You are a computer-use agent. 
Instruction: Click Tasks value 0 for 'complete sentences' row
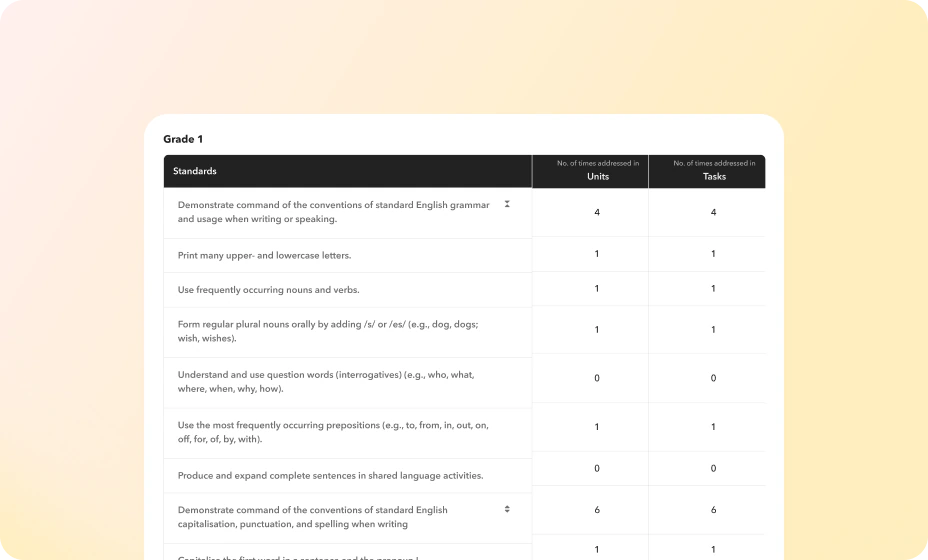pos(713,469)
